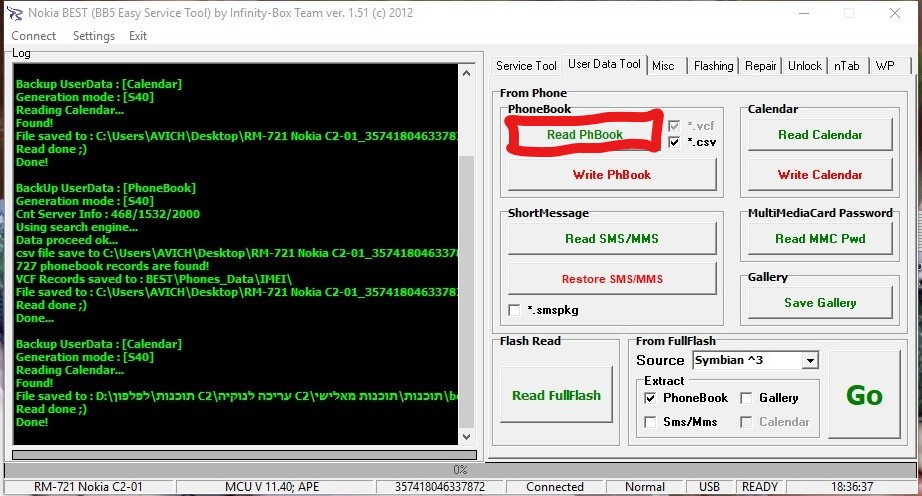This screenshot has height=496, width=922.
Task: Switch to the Service Tool tab
Action: 526,66
